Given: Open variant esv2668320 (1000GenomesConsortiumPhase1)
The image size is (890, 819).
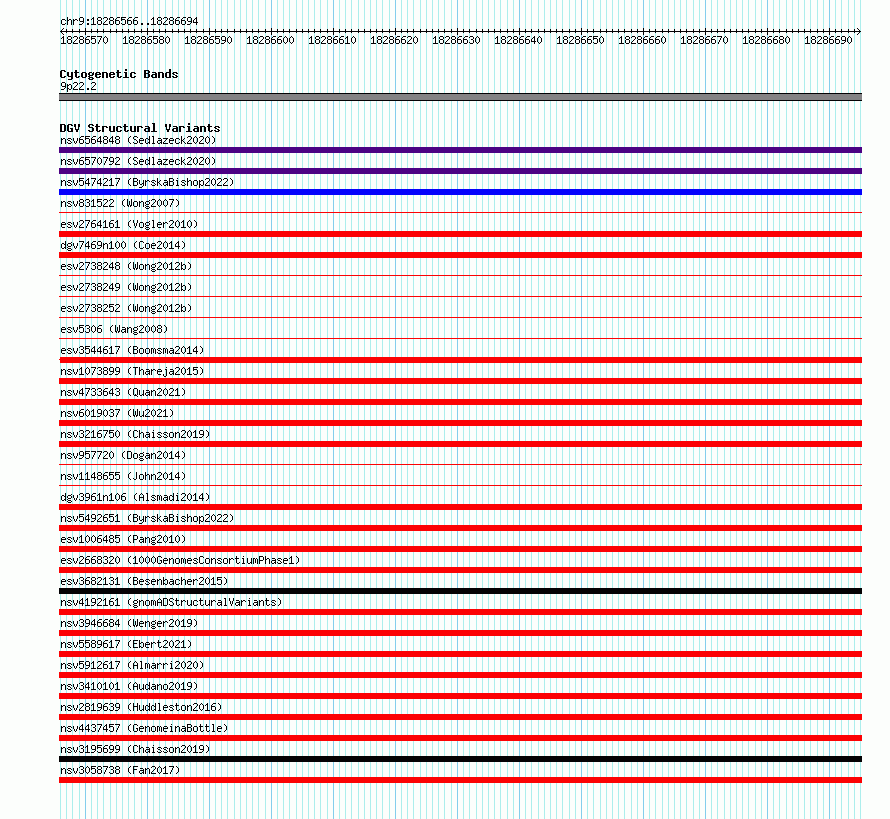Looking at the screenshot, I should click(180, 560).
